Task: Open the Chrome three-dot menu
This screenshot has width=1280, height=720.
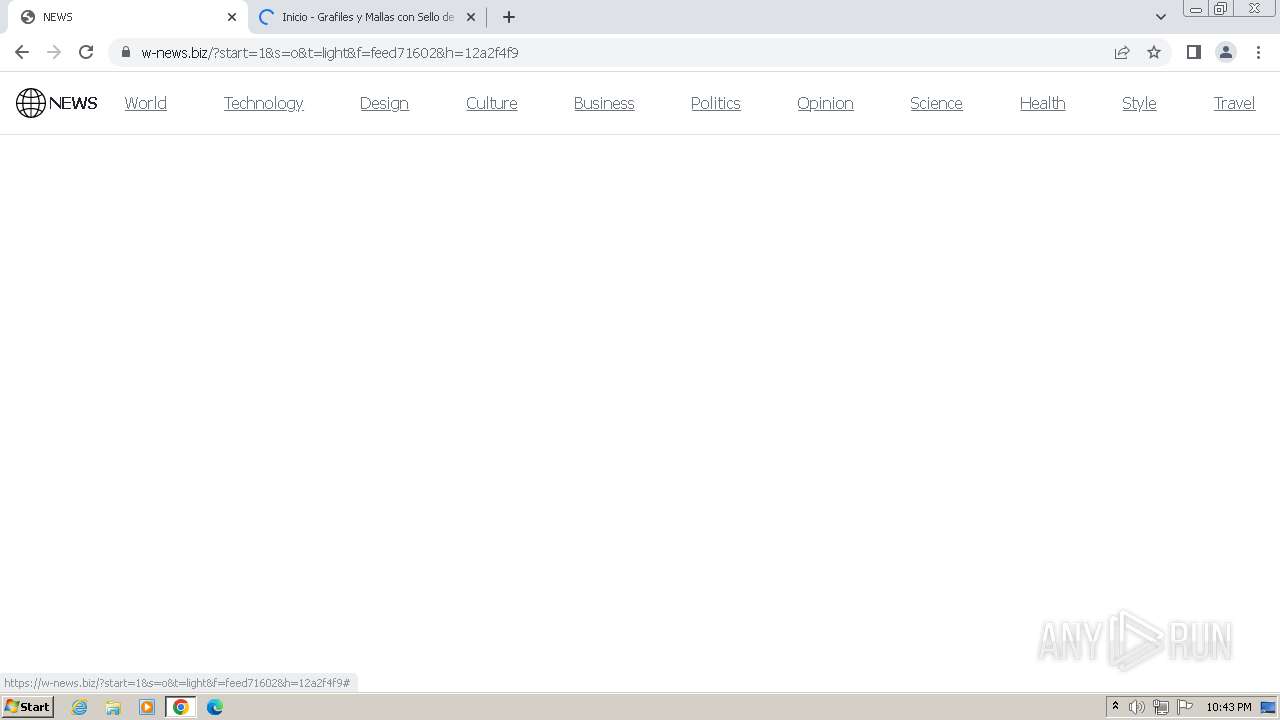Action: tap(1259, 52)
